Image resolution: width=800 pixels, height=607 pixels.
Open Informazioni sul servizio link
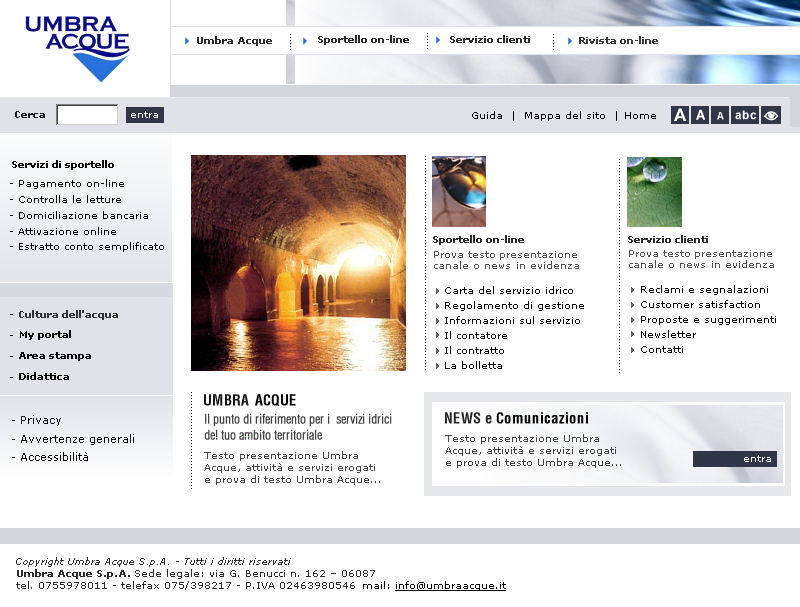pos(512,320)
